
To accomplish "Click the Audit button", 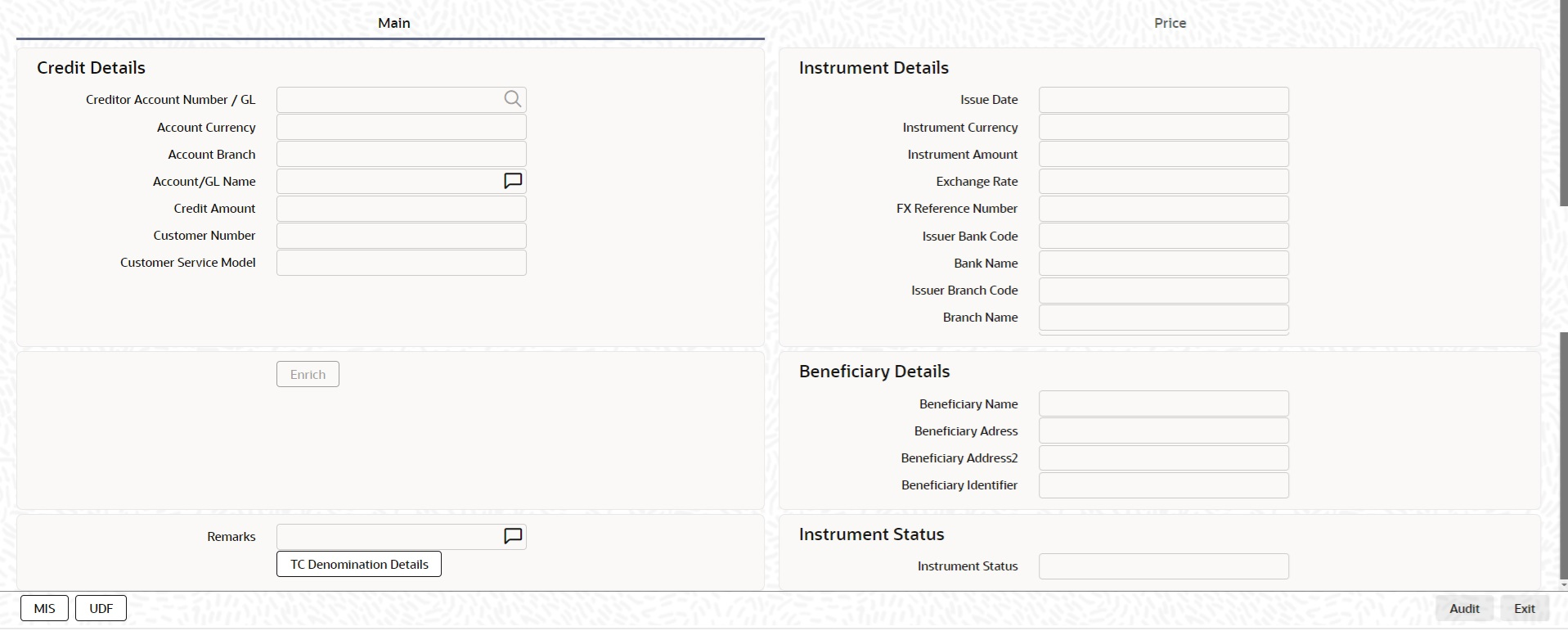I will (x=1464, y=608).
